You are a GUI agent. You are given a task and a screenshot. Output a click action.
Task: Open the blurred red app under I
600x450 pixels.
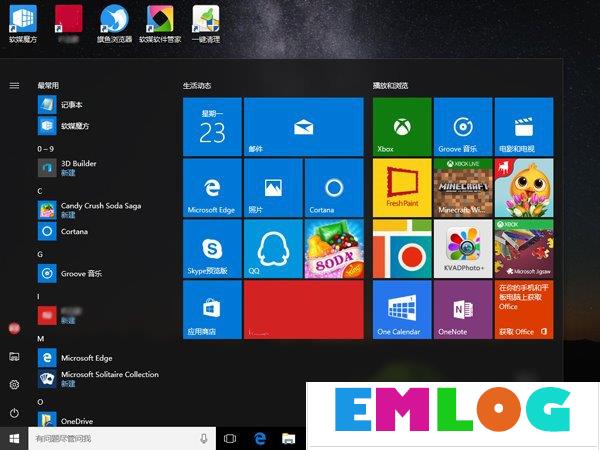tap(101, 315)
